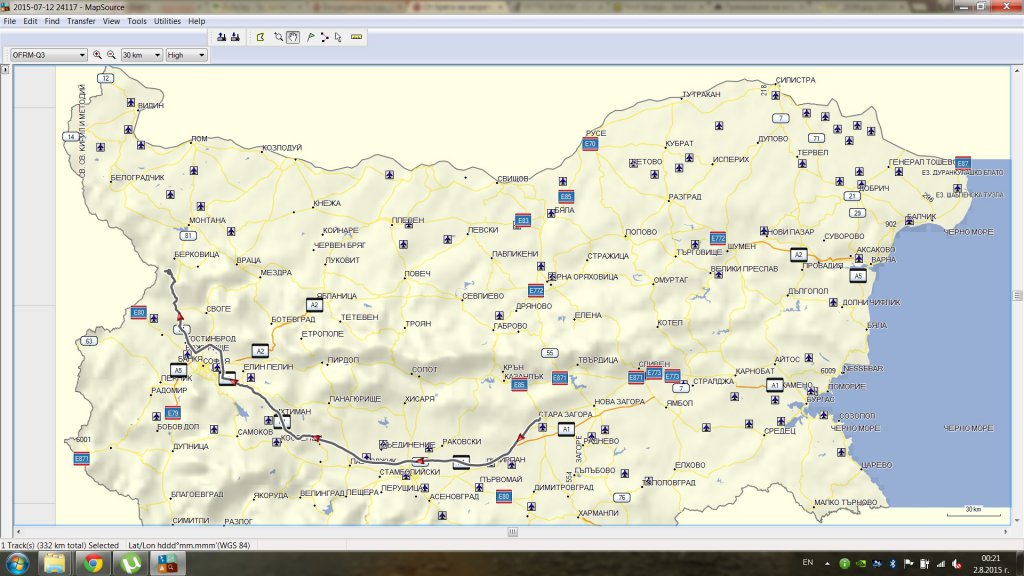The width and height of the screenshot is (1024, 576).
Task: Select the arrow Selection tool
Action: click(x=339, y=37)
